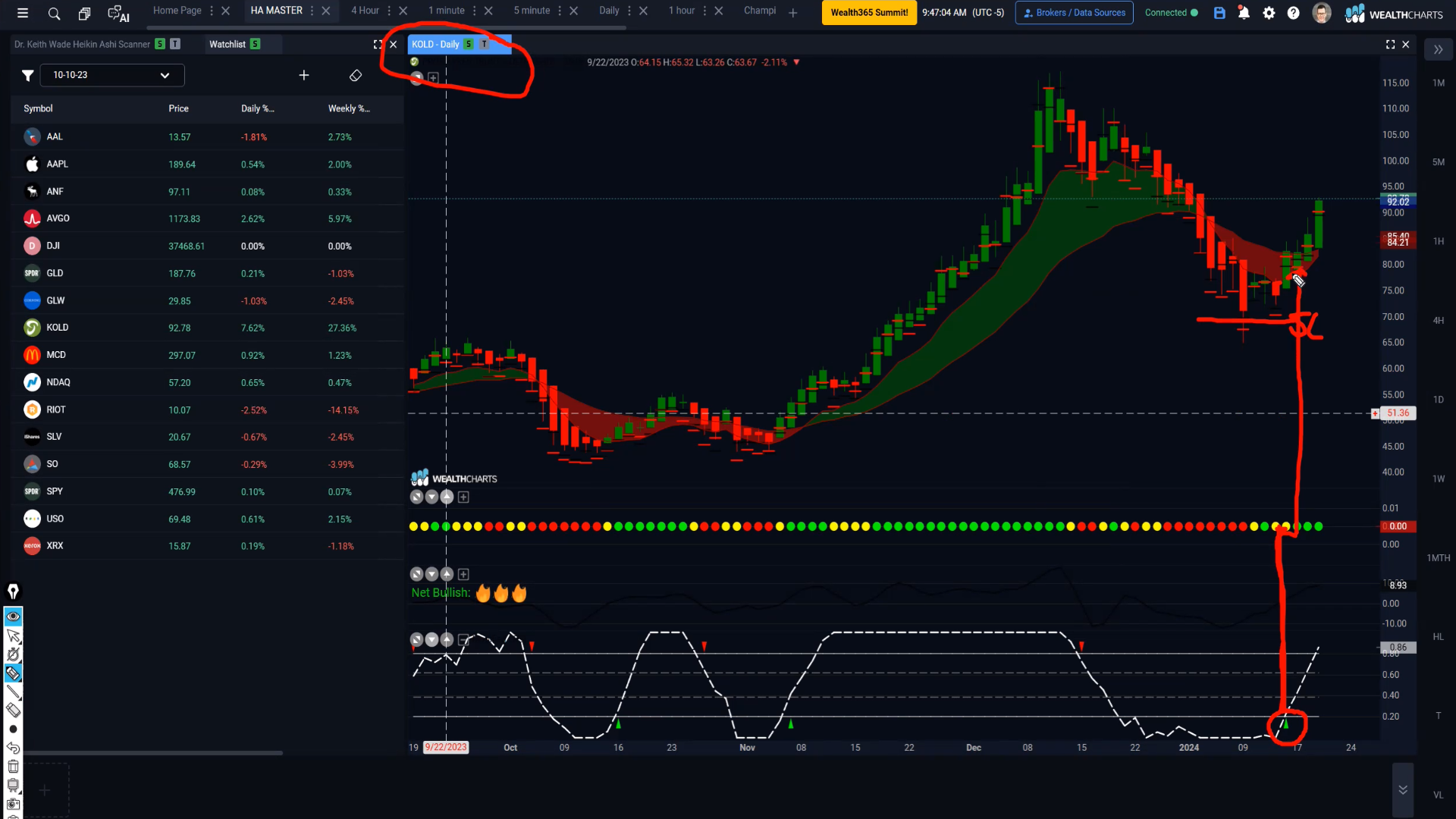Viewport: 1456px width, 819px height.
Task: Open Brokers / Data Sources
Action: coord(1074,13)
